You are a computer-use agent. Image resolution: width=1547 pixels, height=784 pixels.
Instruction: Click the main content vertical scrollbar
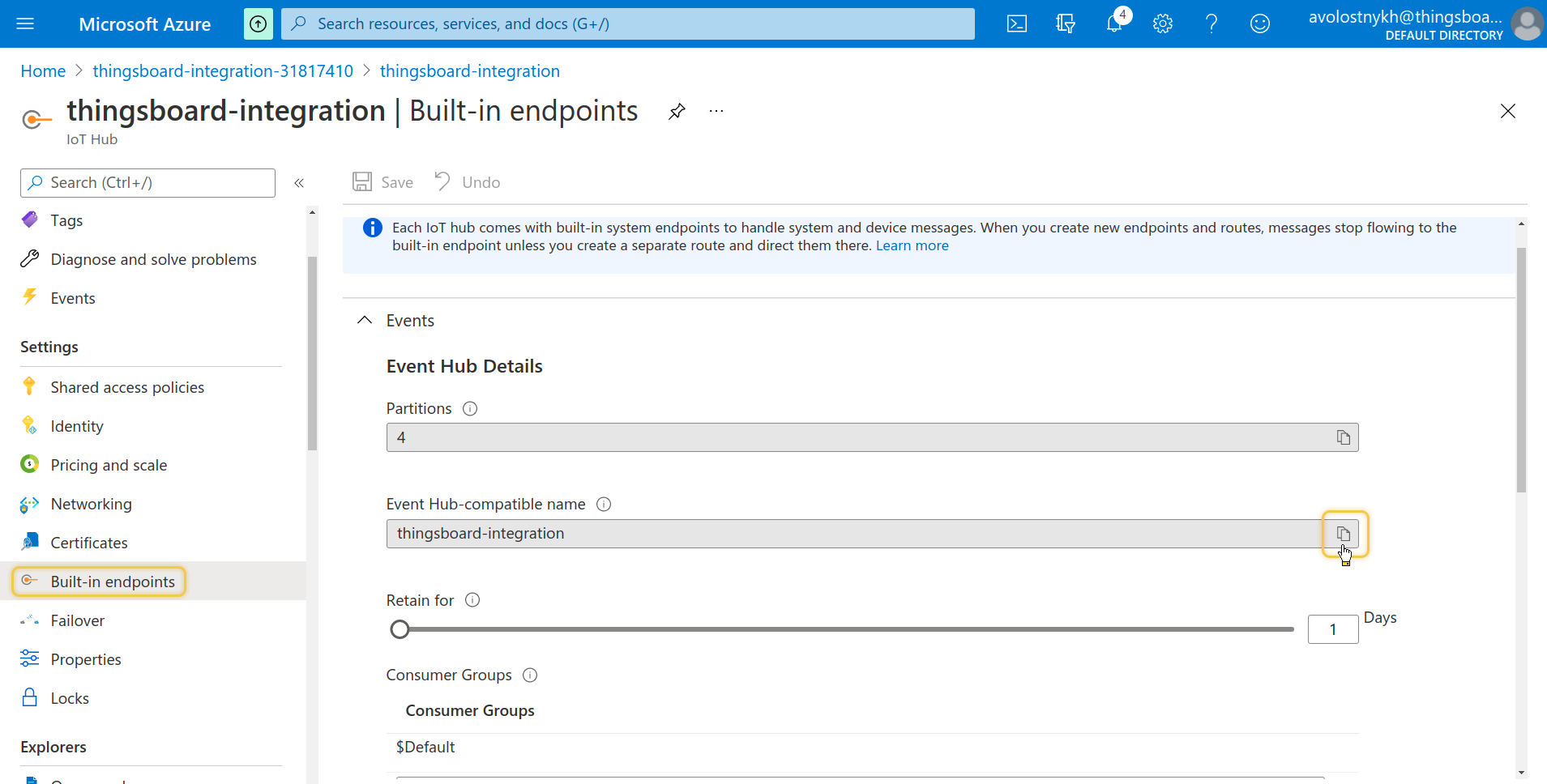pyautogui.click(x=1521, y=369)
